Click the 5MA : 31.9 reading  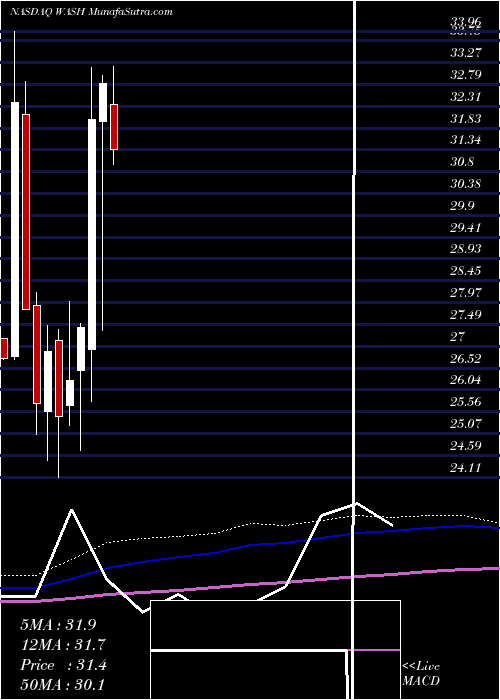click(58, 625)
